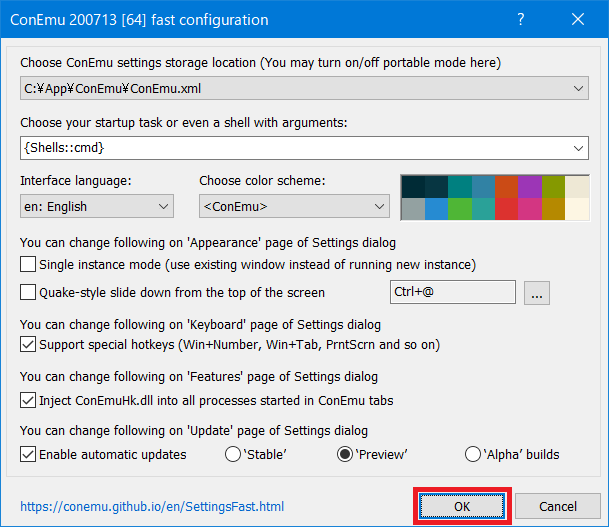Uncheck Inject ConEmuHk.dll option

(28, 400)
